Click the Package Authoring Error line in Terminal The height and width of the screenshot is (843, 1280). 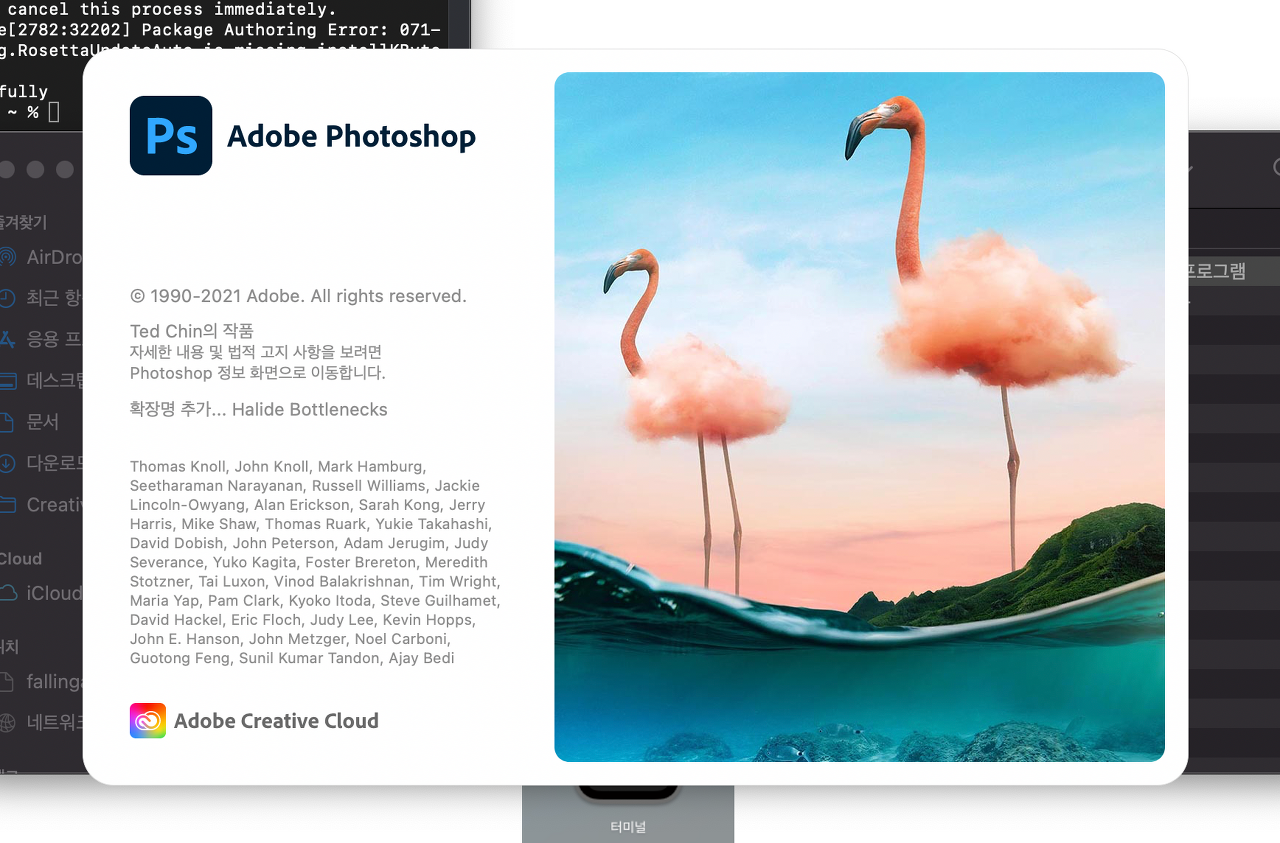click(220, 30)
